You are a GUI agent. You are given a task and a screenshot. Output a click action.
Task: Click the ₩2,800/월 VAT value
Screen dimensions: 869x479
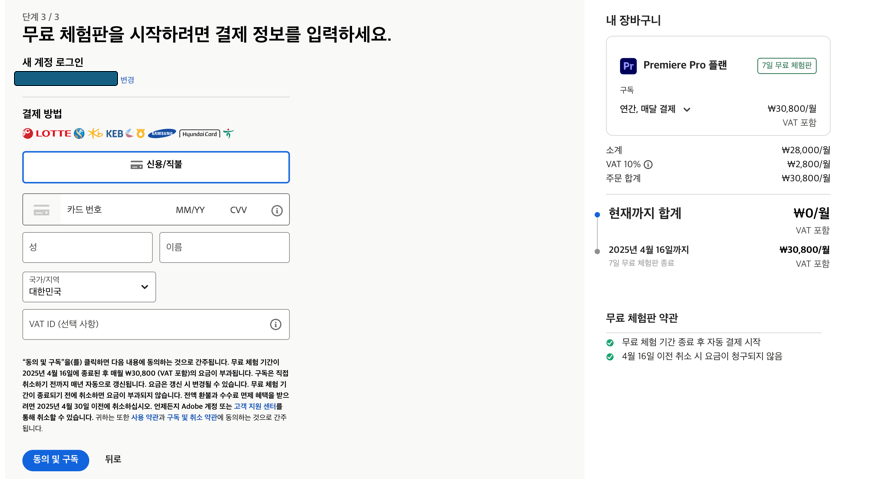tap(809, 164)
